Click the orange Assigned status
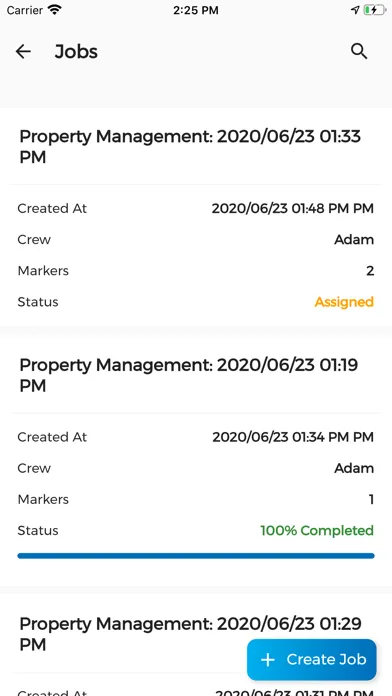The image size is (392, 696). 344,302
